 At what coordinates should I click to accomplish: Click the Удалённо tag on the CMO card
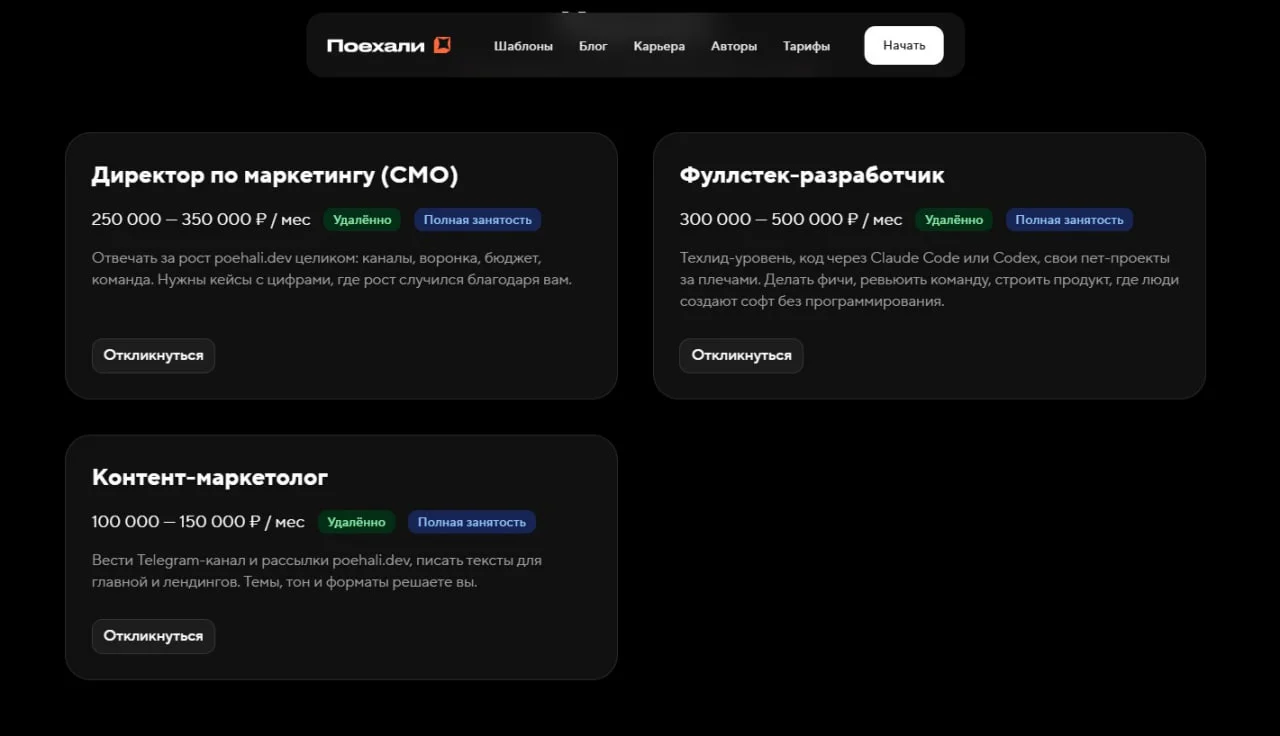point(362,220)
